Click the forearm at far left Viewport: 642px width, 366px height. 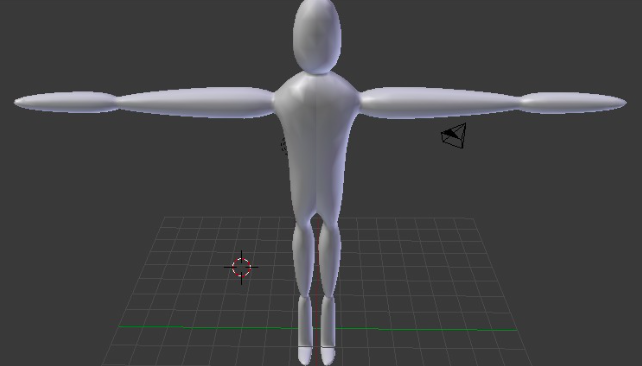click(67, 102)
